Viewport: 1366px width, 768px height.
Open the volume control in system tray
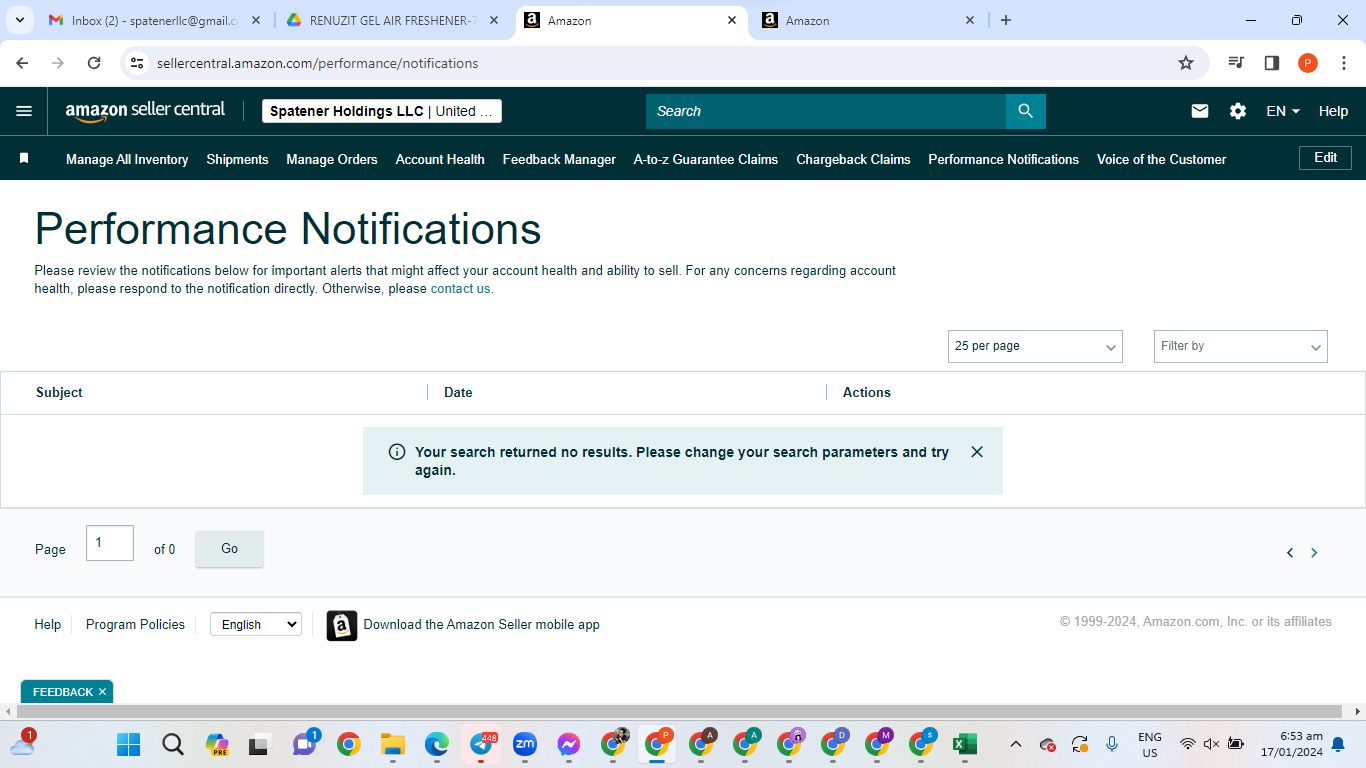[x=1211, y=744]
